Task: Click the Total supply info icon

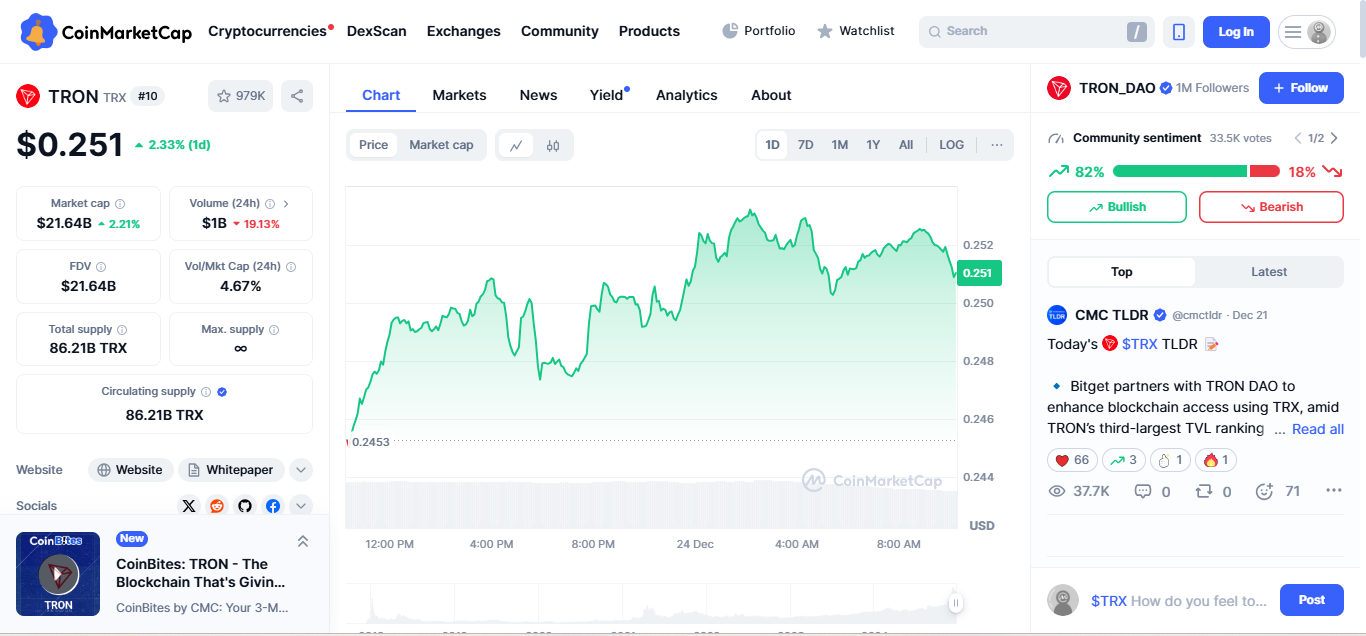Action: coord(122,329)
